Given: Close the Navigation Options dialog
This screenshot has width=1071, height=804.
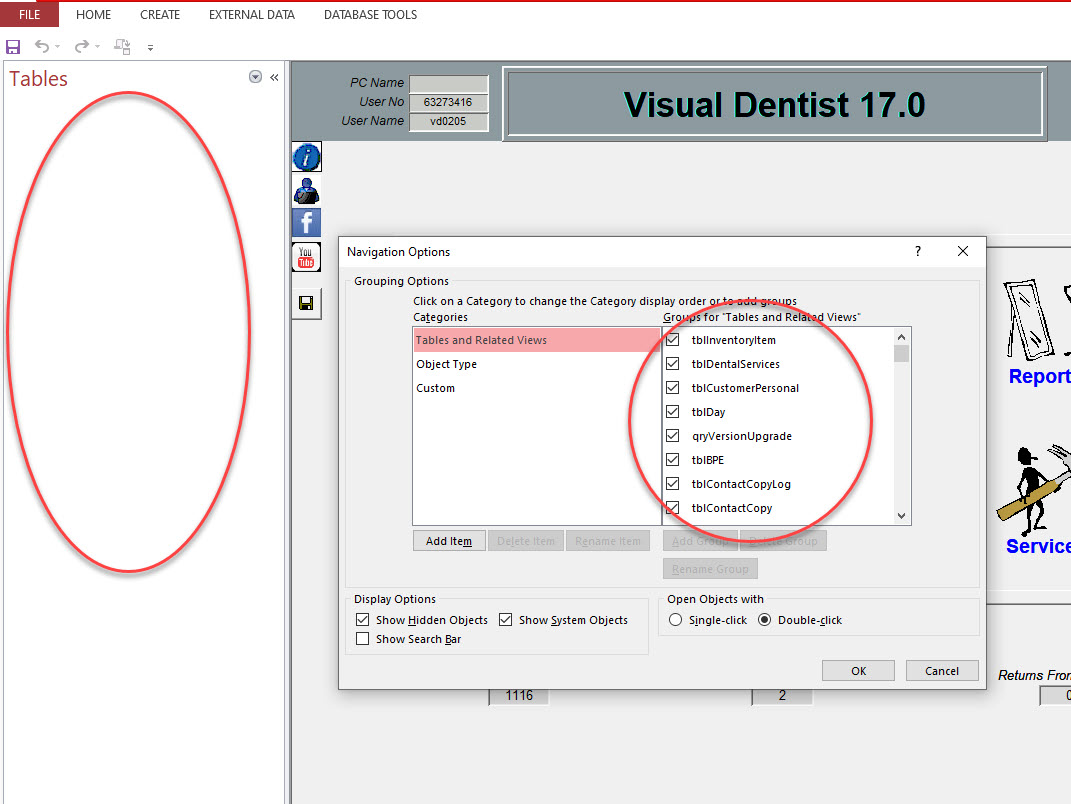Looking at the screenshot, I should pos(963,251).
